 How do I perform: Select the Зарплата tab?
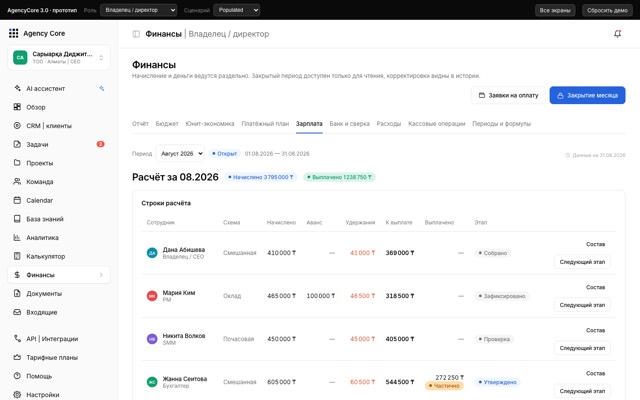pos(309,124)
